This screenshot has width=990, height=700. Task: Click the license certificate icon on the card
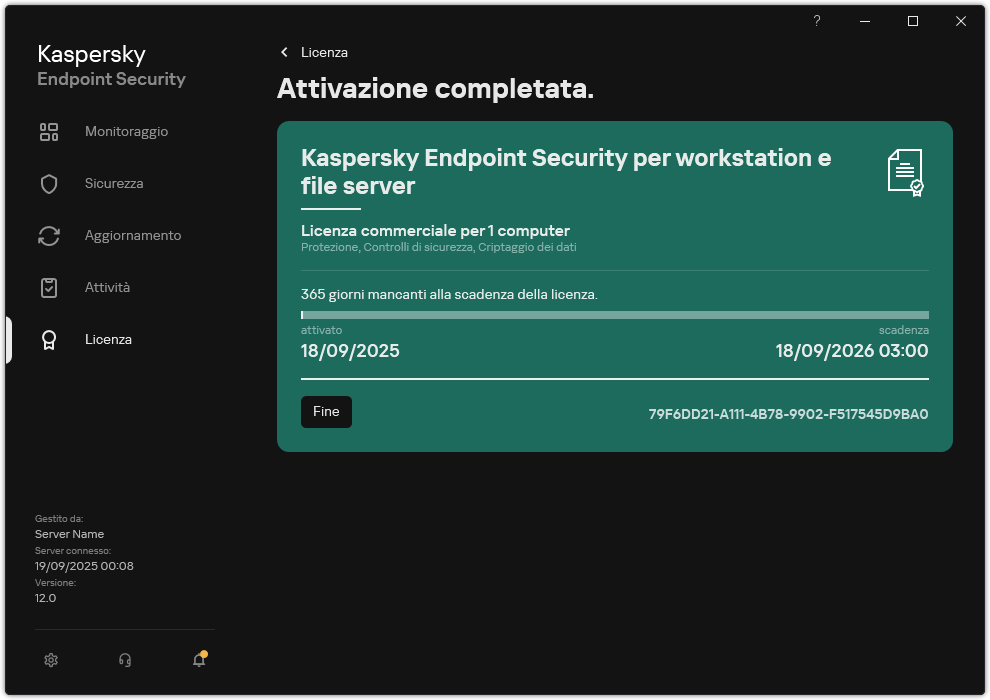[x=905, y=172]
